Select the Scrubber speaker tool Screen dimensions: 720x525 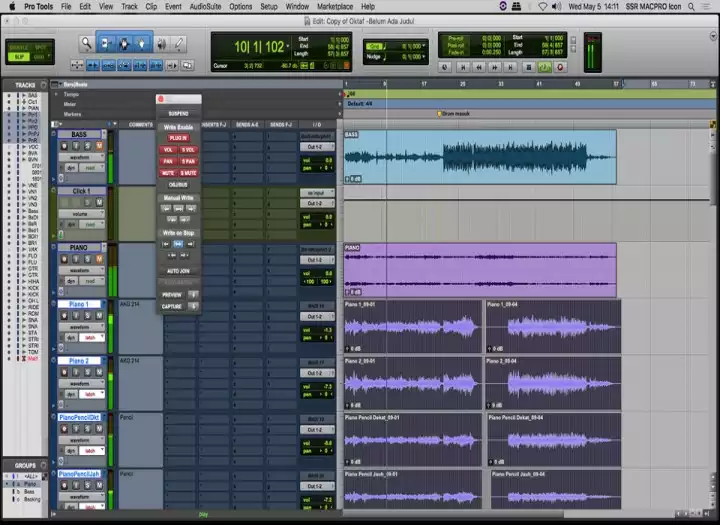(x=162, y=44)
